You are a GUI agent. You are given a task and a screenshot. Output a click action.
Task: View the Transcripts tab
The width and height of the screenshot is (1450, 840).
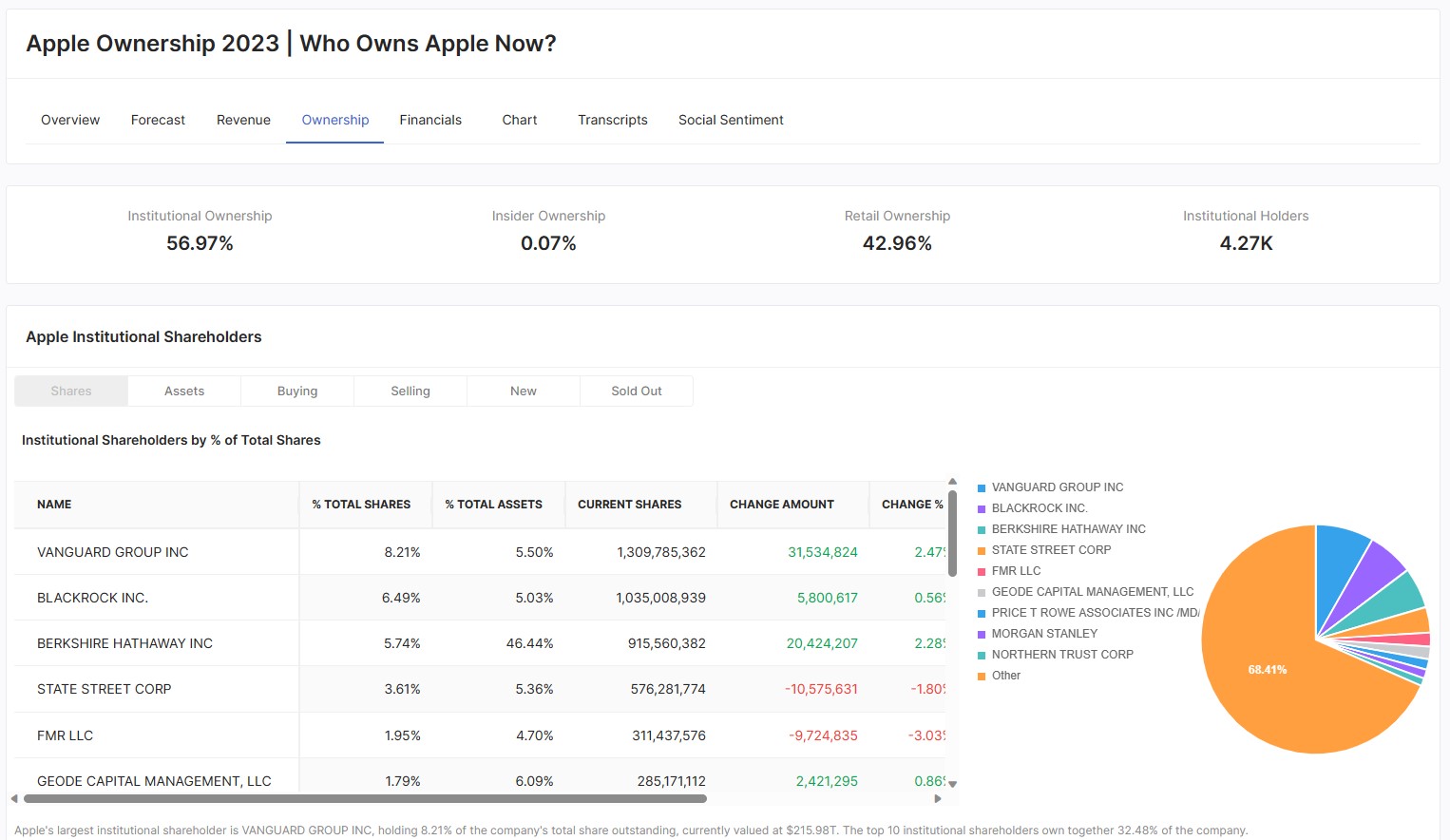613,120
